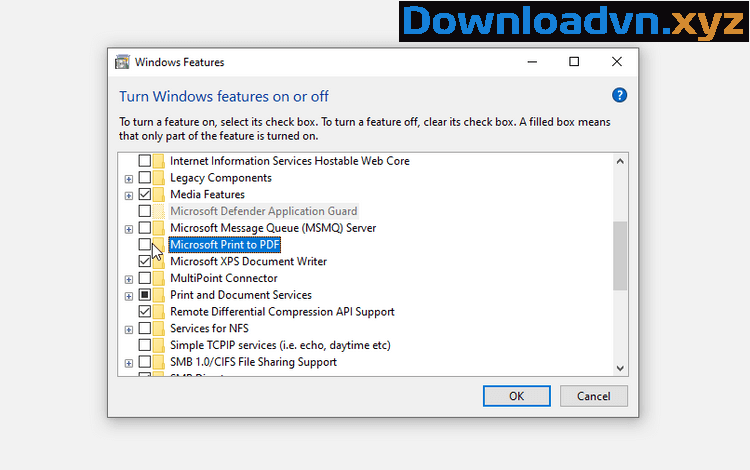The image size is (750, 470).
Task: Click the Microsoft Message Queue folder icon
Action: 159,228
